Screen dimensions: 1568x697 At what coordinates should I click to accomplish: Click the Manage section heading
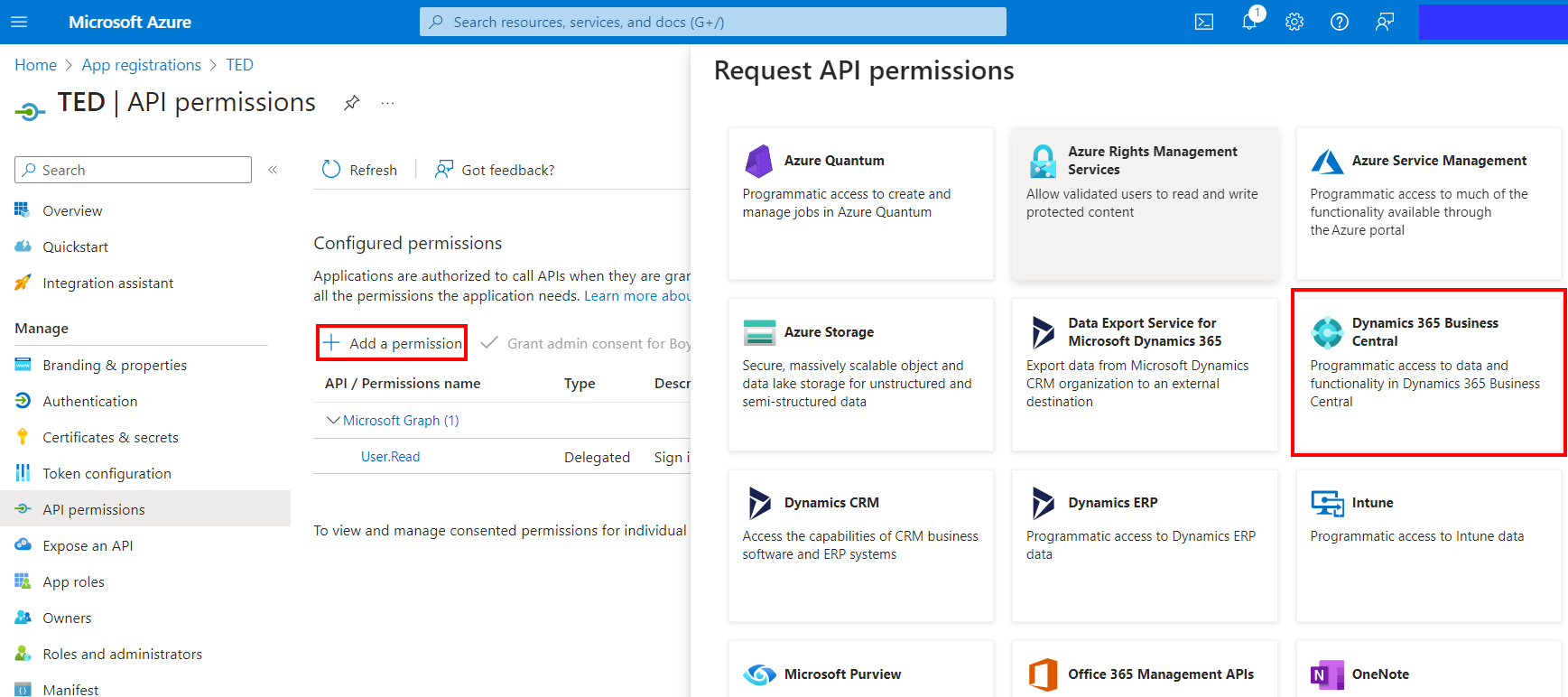point(42,329)
